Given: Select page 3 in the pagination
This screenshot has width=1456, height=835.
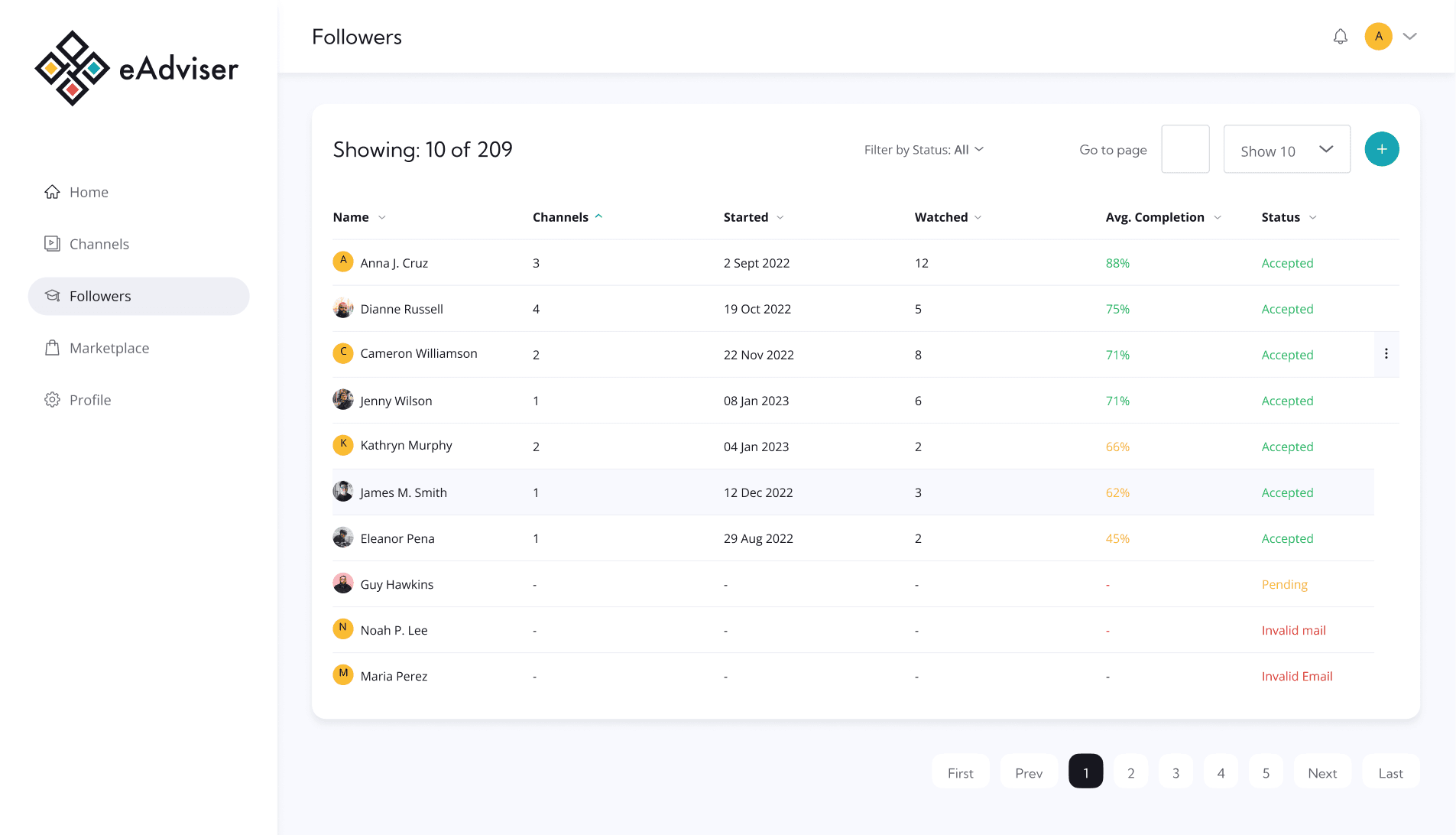Looking at the screenshot, I should pyautogui.click(x=1176, y=772).
